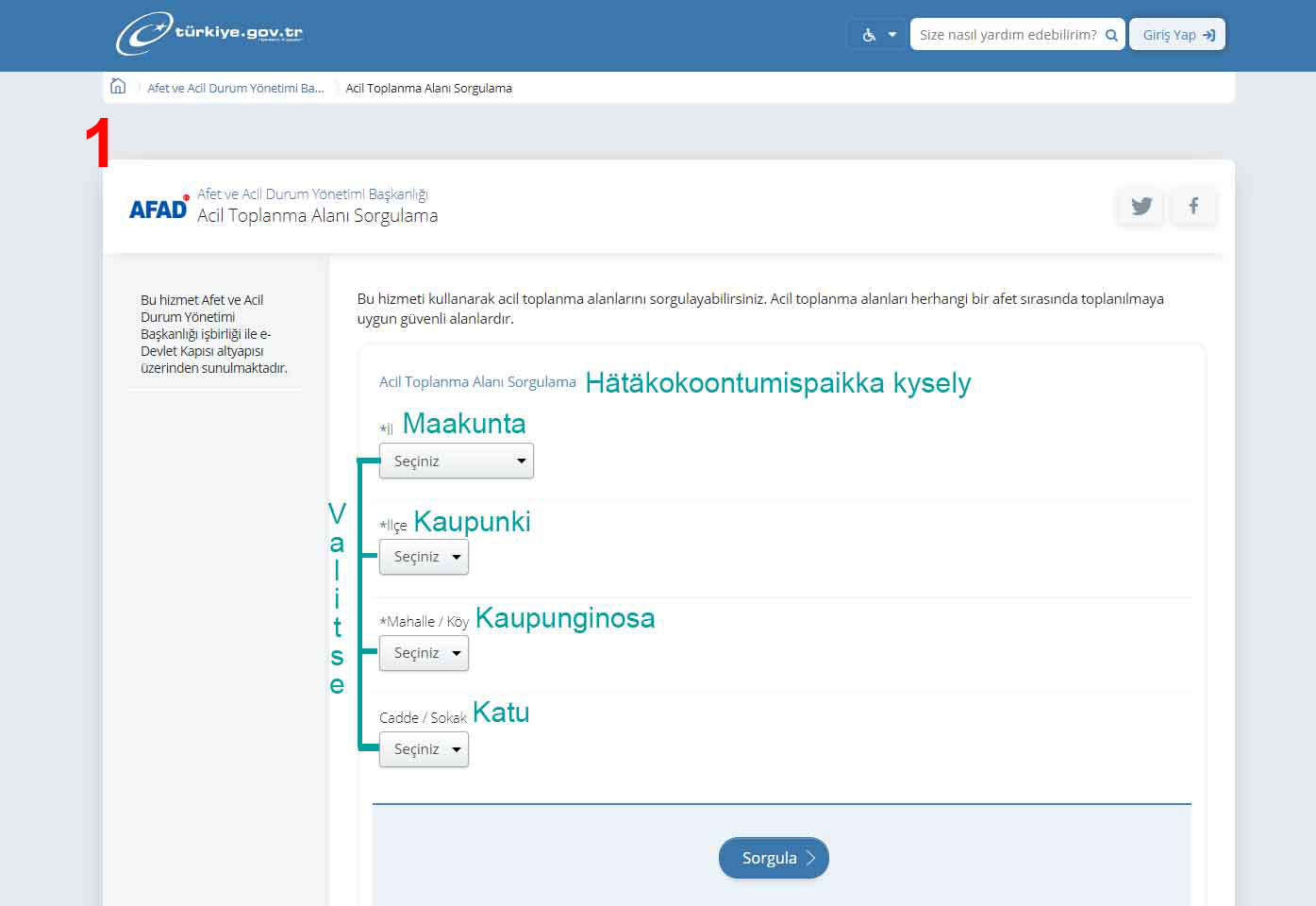Focus the 'Size nasıl yardım edebilirim?' search field
The height and width of the screenshot is (906, 1316).
(1006, 35)
